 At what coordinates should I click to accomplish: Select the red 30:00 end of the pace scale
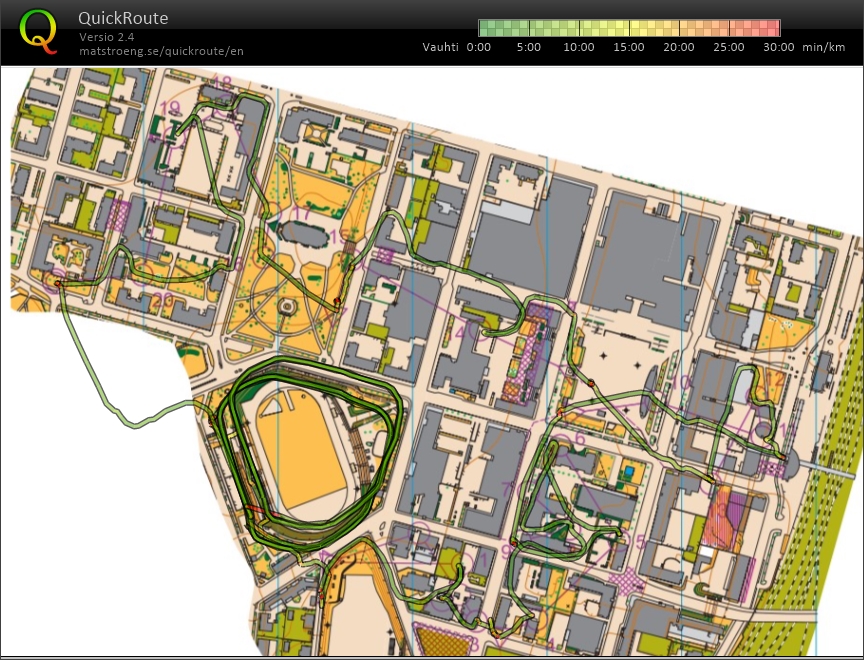point(775,28)
